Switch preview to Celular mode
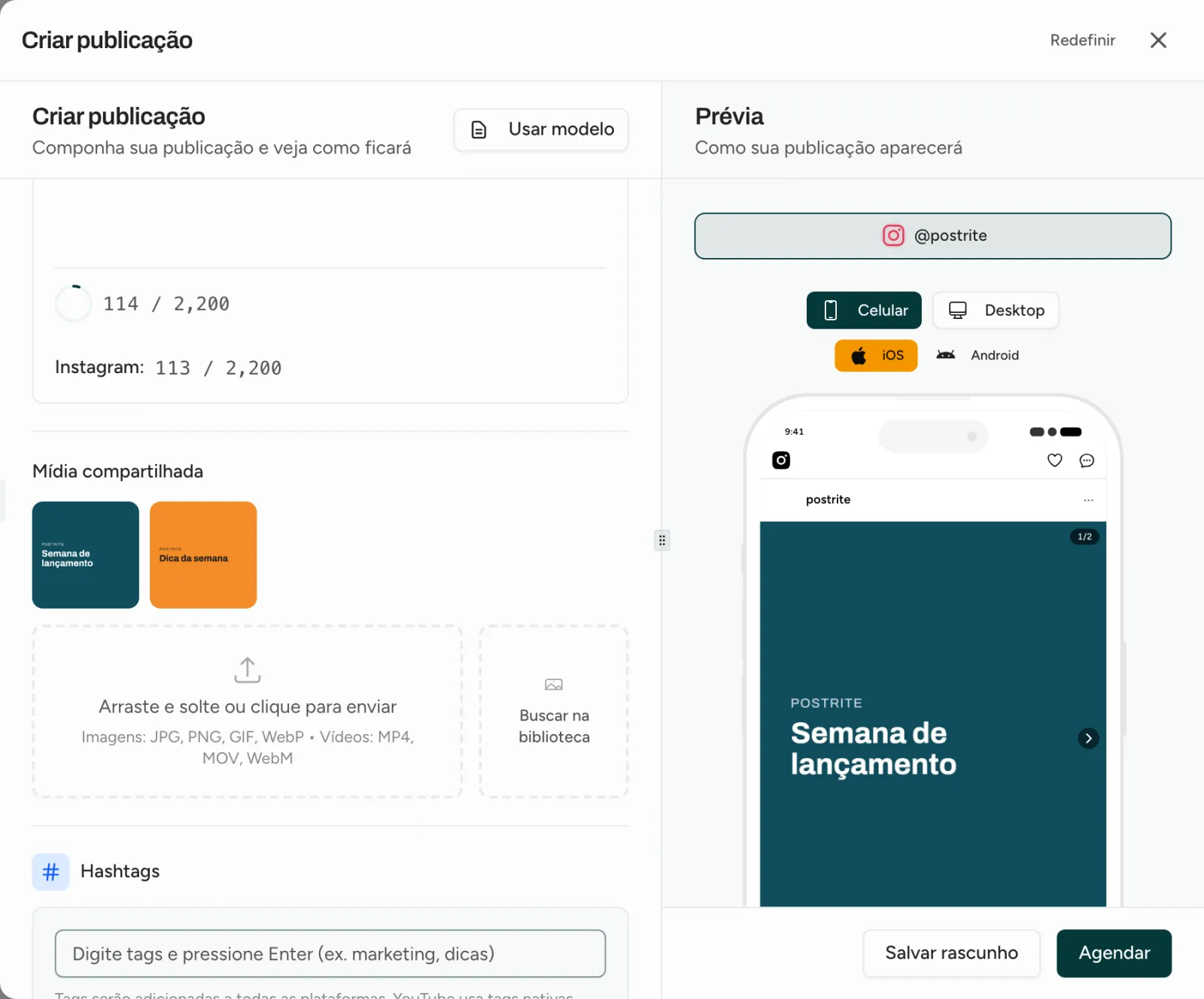The width and height of the screenshot is (1204, 999). pos(864,310)
